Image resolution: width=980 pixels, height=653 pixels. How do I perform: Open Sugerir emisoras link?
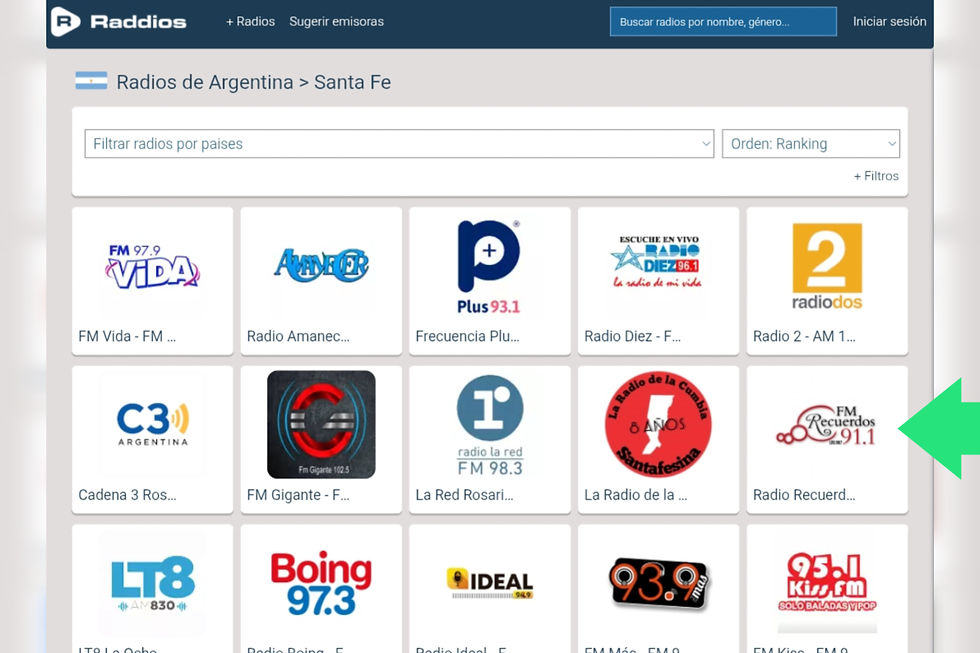[x=336, y=21]
